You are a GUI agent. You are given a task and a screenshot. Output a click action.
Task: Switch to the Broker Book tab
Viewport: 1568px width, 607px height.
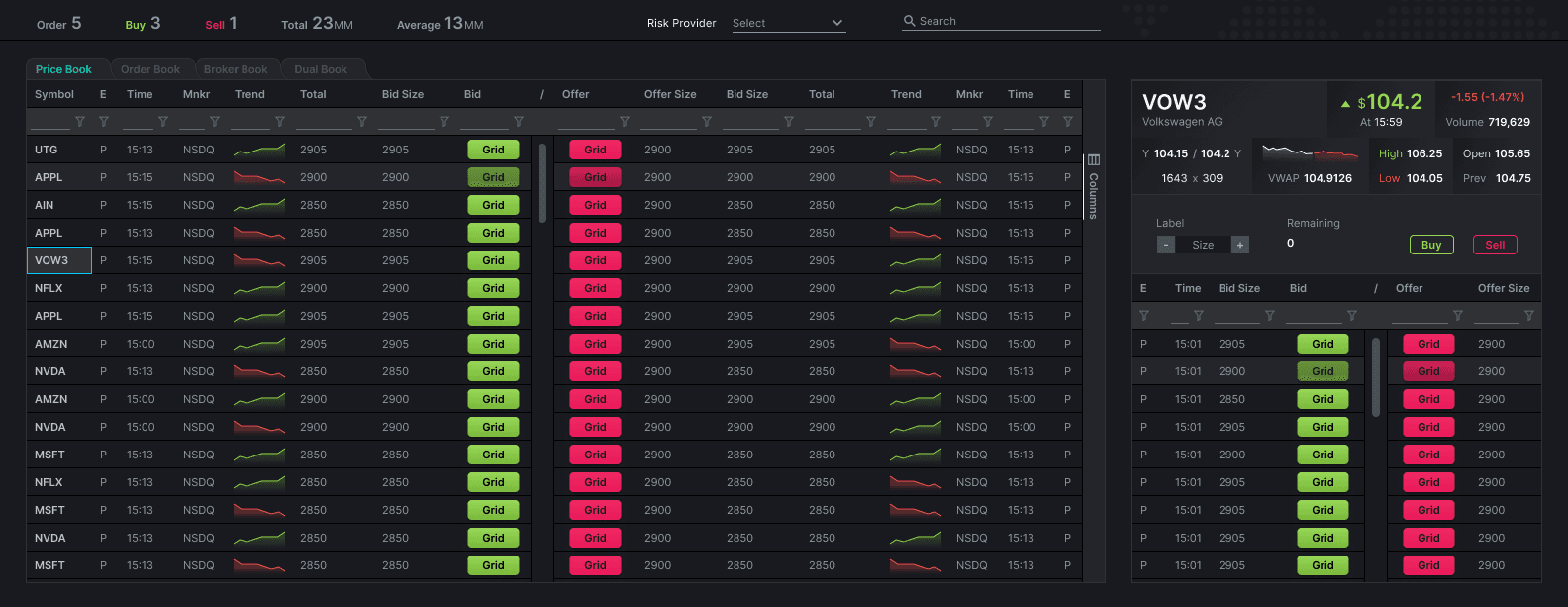[x=236, y=69]
